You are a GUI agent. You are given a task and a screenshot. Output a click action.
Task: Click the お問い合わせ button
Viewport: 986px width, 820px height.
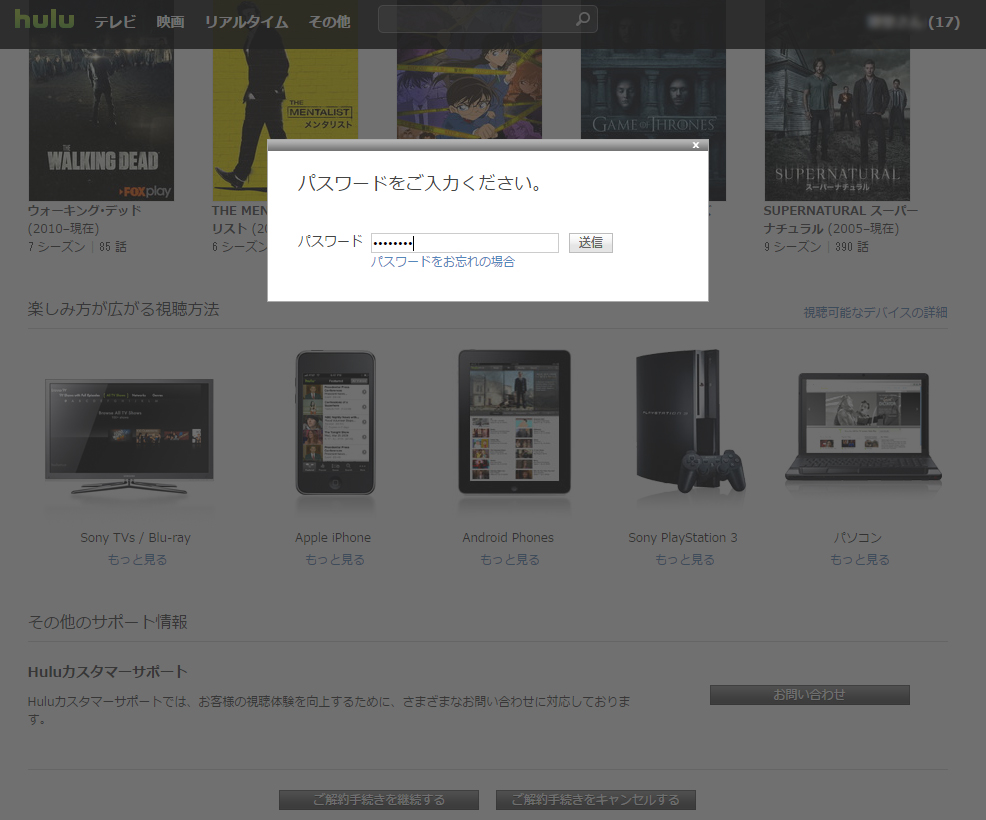click(809, 695)
